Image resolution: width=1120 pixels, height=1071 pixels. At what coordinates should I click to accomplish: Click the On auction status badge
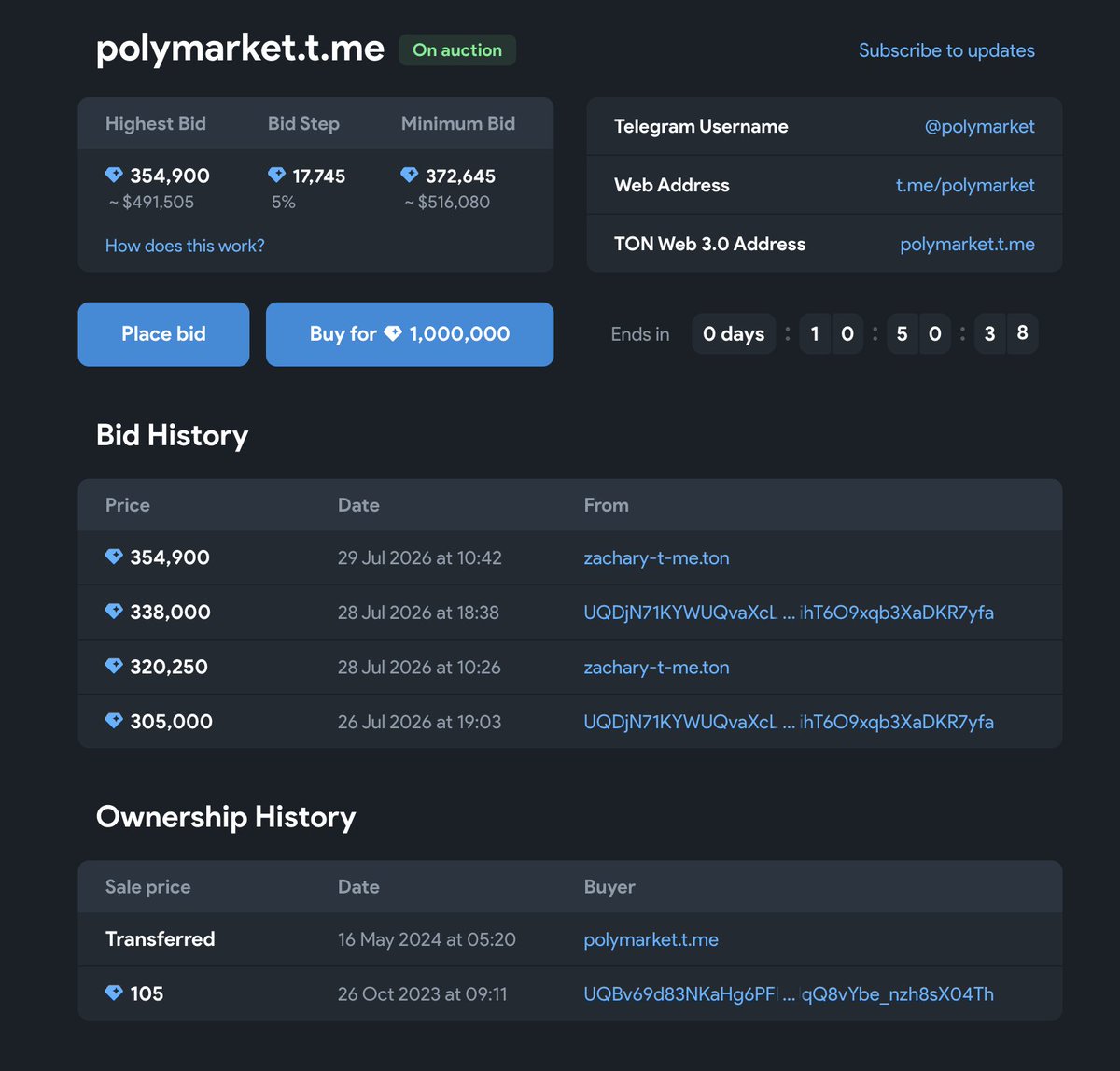click(457, 50)
